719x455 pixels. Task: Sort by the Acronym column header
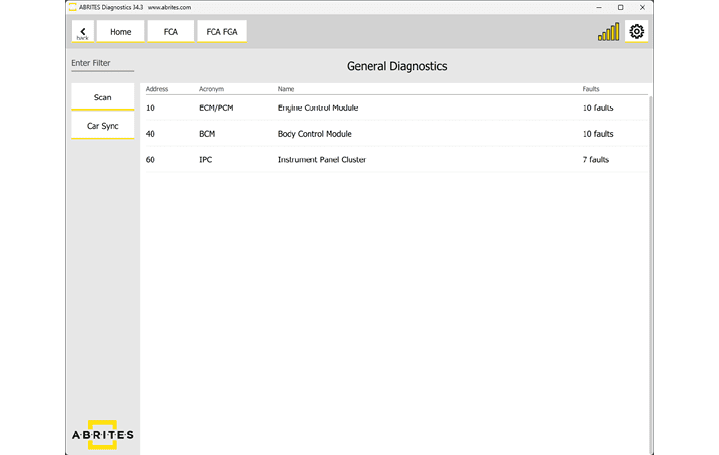pos(211,89)
